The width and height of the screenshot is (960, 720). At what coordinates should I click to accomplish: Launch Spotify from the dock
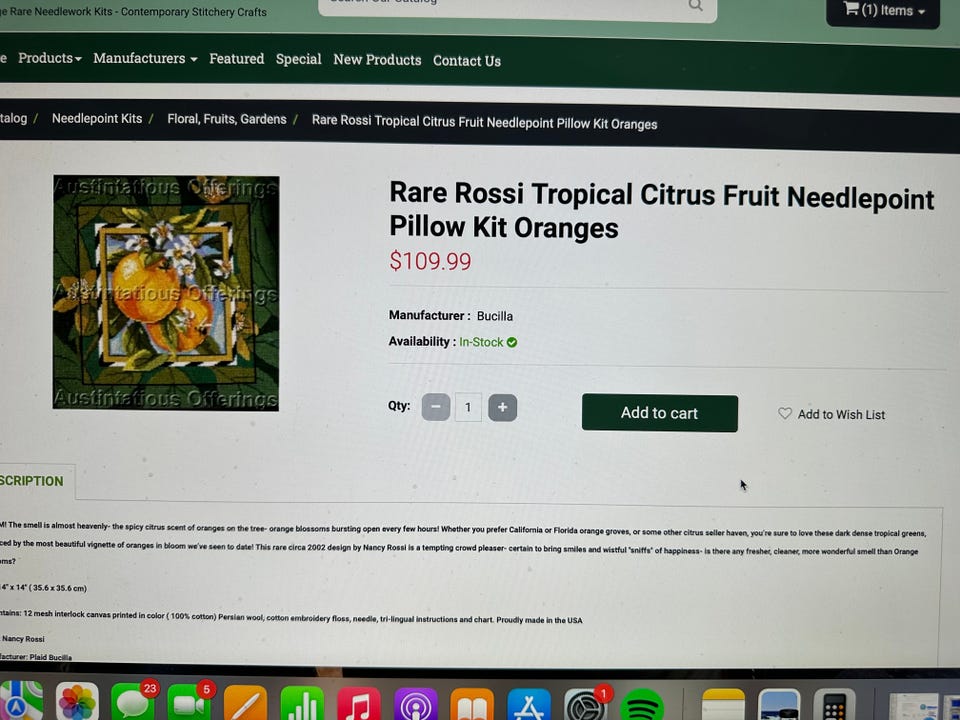[642, 704]
